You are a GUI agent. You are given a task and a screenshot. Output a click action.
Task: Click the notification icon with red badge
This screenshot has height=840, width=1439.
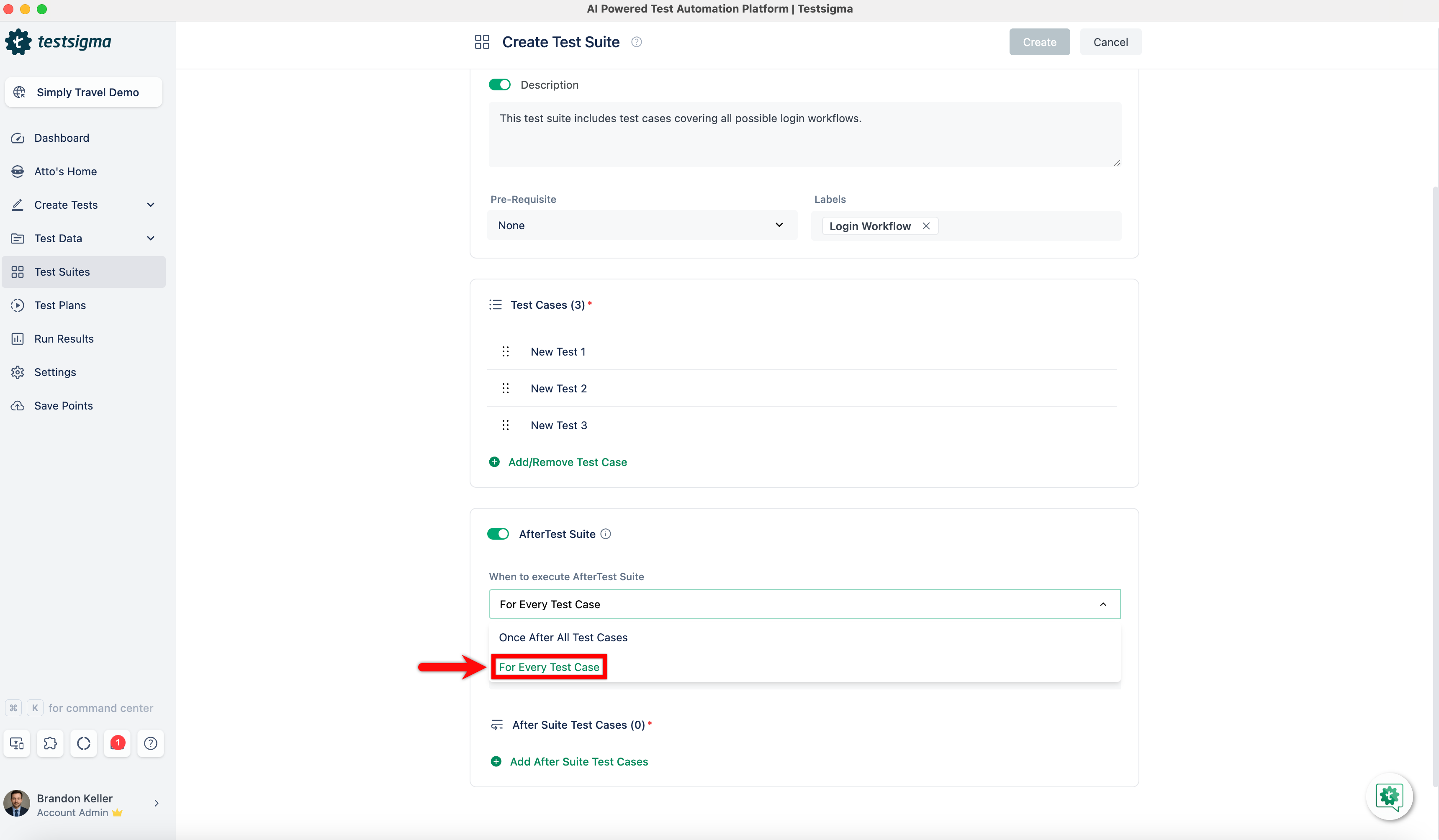click(117, 743)
